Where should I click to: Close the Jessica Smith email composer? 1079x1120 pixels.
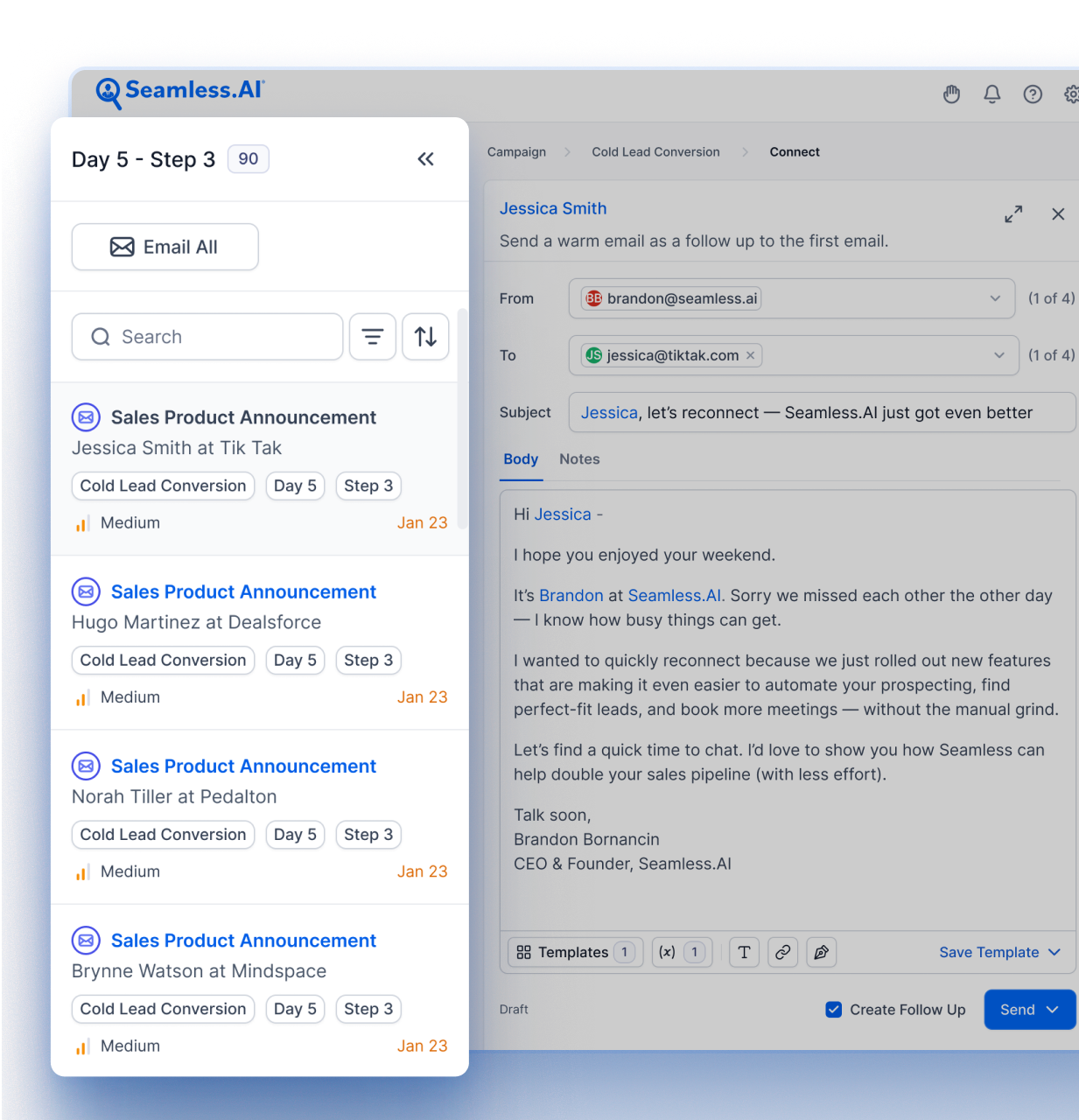pyautogui.click(x=1058, y=214)
